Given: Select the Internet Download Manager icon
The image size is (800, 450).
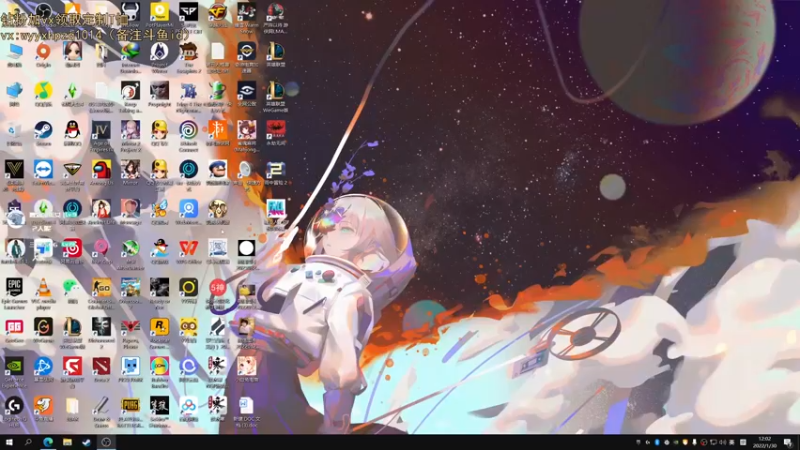Looking at the screenshot, I should tap(130, 52).
